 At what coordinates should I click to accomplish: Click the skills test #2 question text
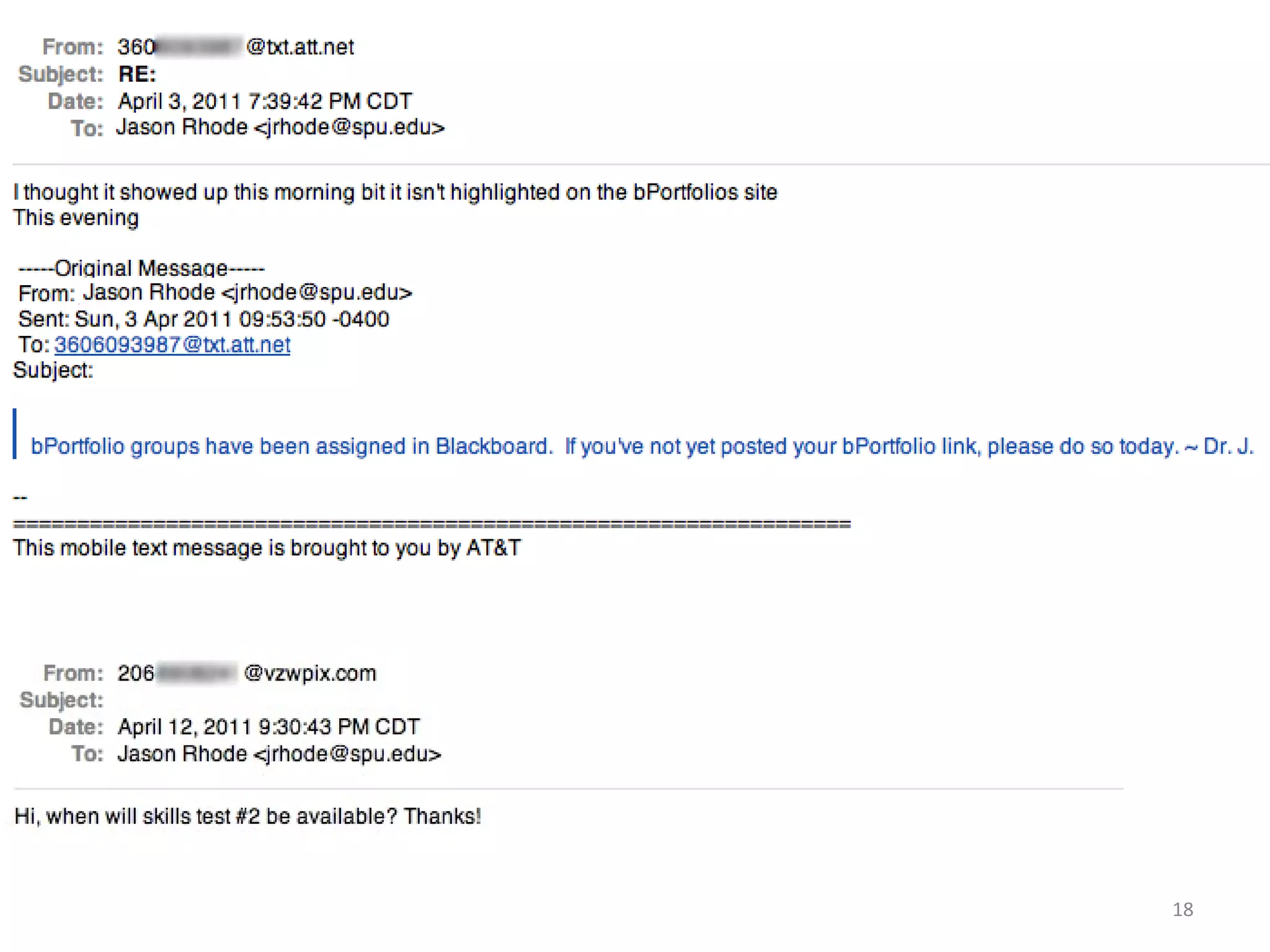coord(247,816)
